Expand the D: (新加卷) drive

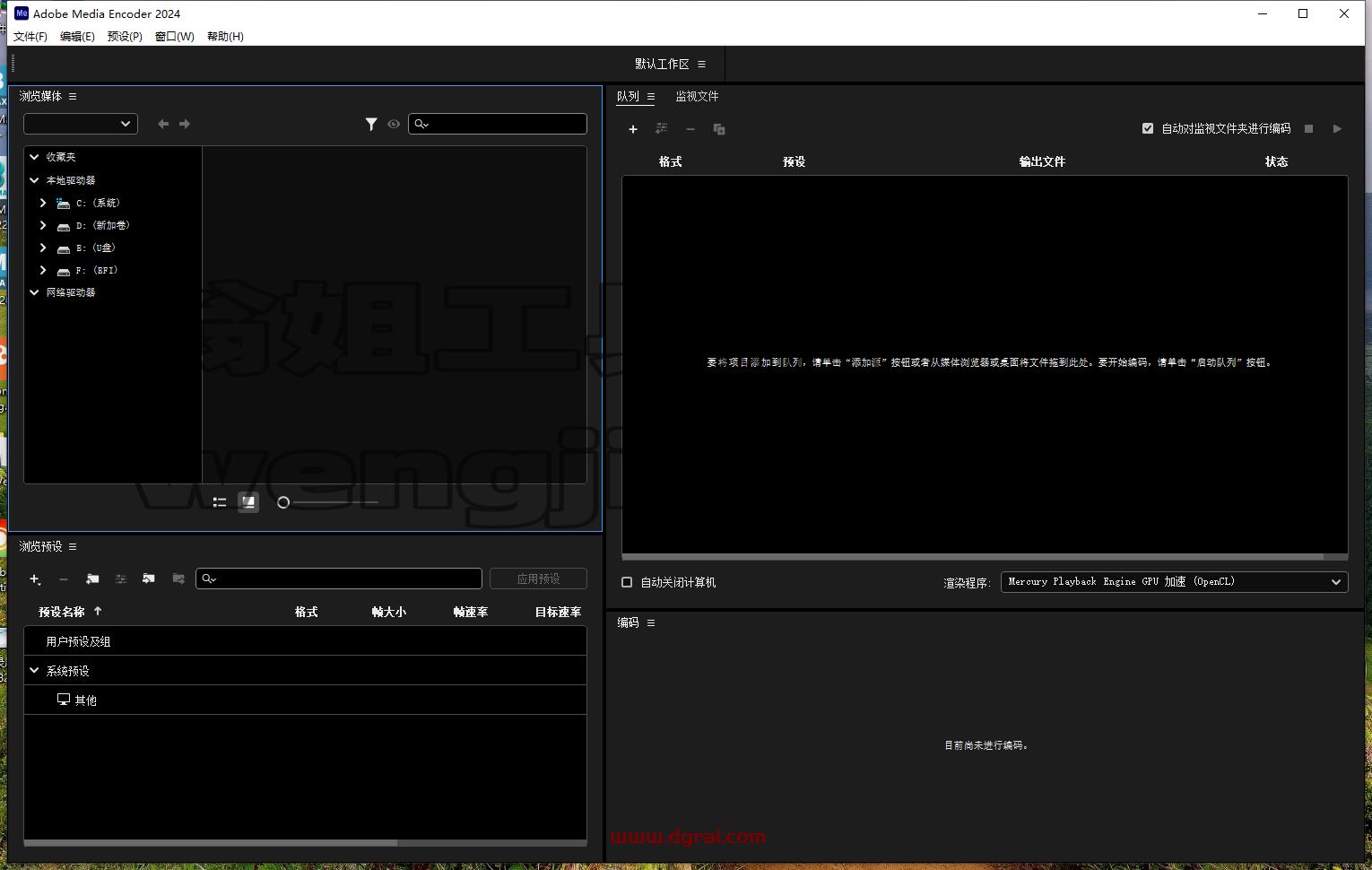(43, 225)
